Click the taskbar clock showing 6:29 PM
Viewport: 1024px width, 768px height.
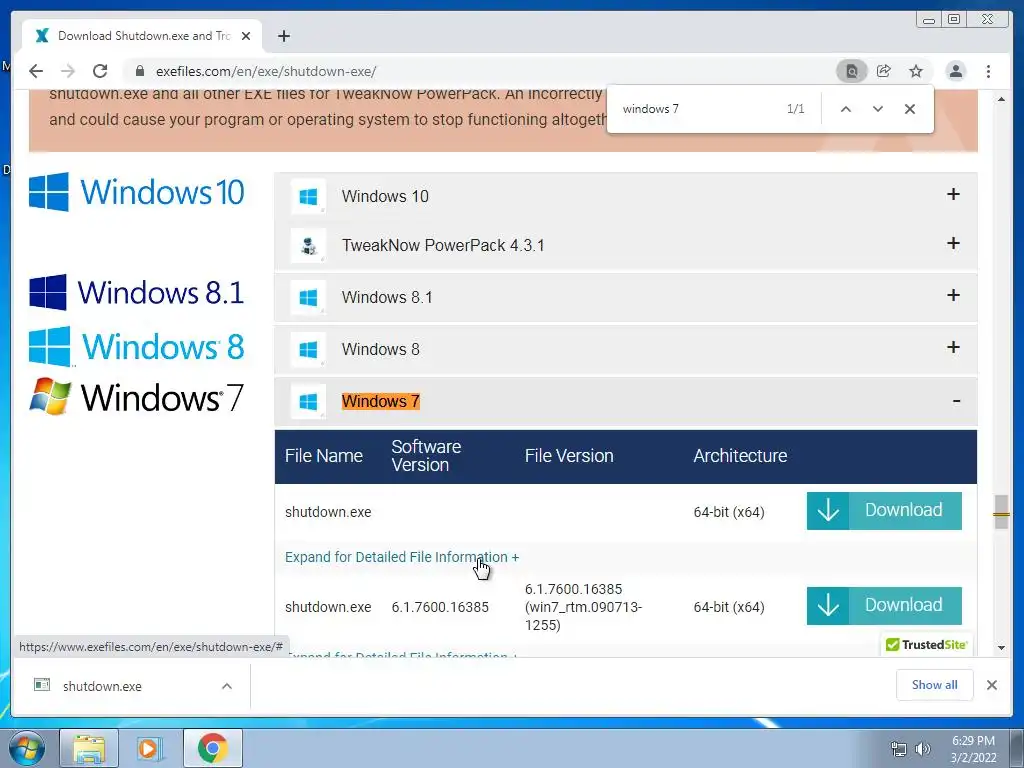(x=973, y=749)
